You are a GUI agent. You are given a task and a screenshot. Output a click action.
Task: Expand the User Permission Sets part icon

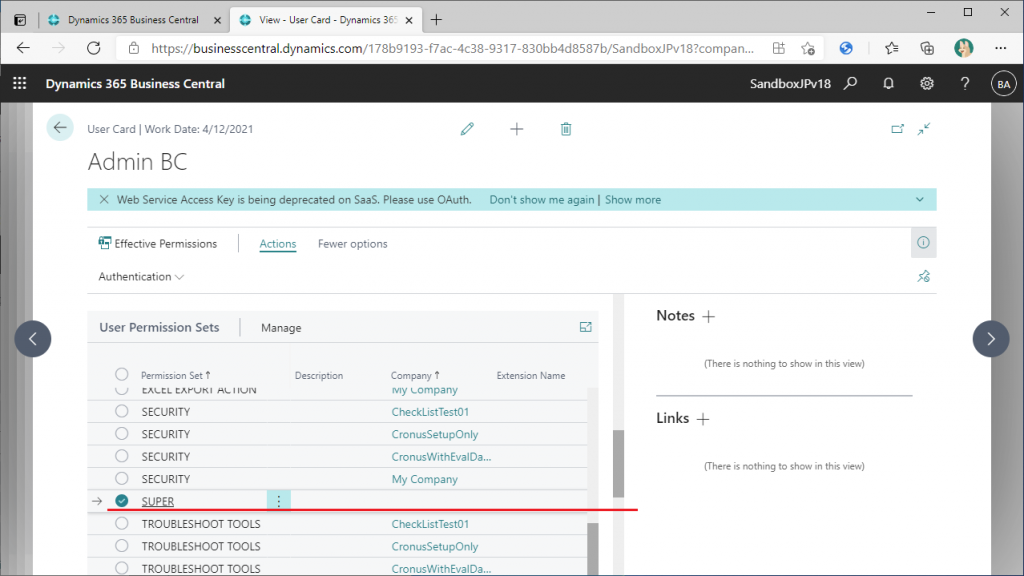pos(586,327)
